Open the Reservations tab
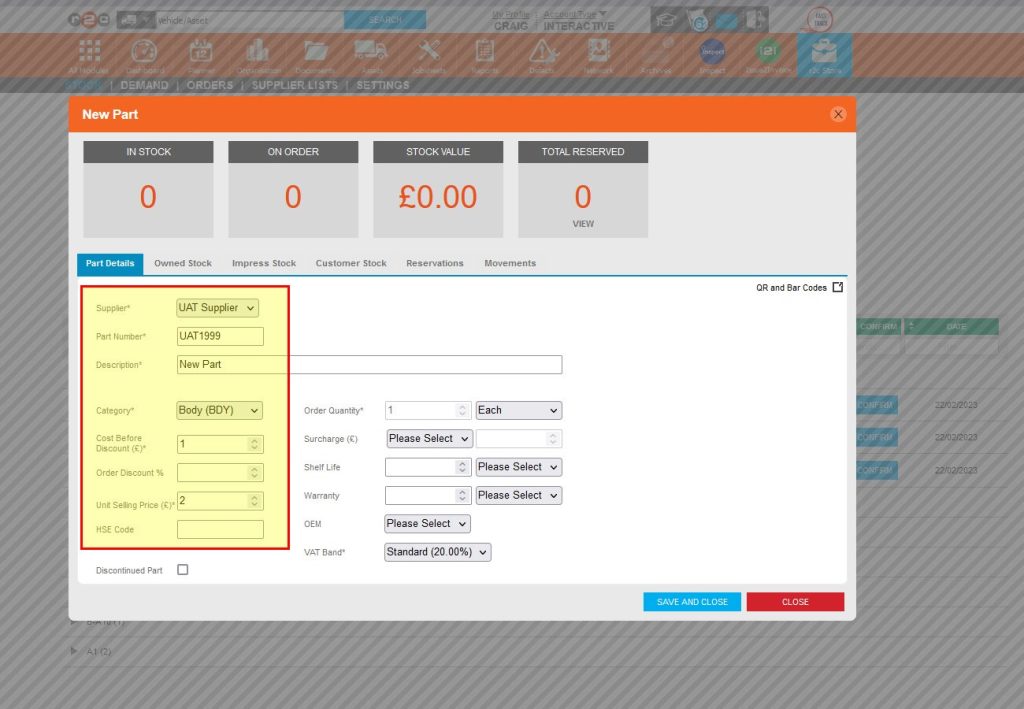Screen dimensions: 1024x709 coord(434,263)
